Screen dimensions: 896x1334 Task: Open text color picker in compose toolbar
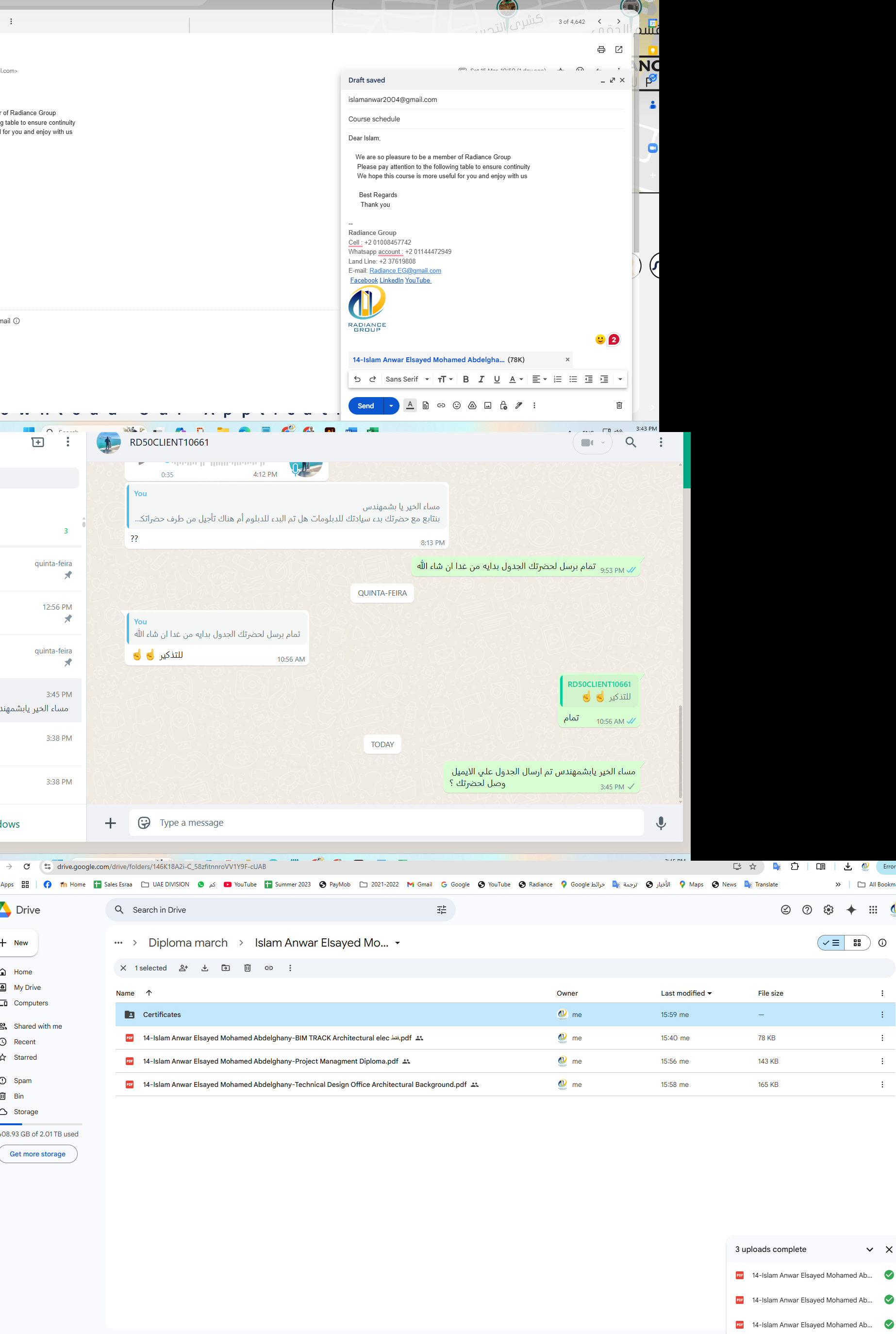(516, 379)
